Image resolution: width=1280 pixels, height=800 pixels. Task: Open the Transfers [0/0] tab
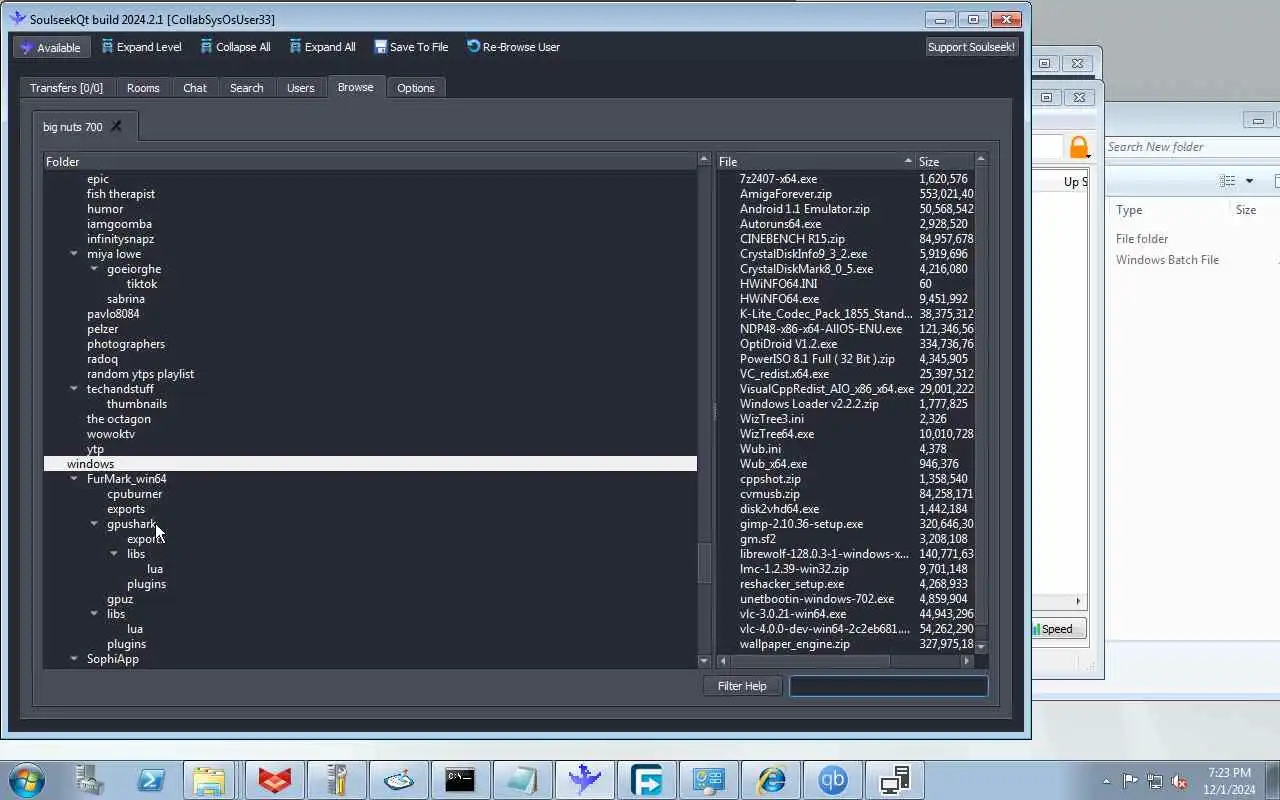tap(66, 88)
